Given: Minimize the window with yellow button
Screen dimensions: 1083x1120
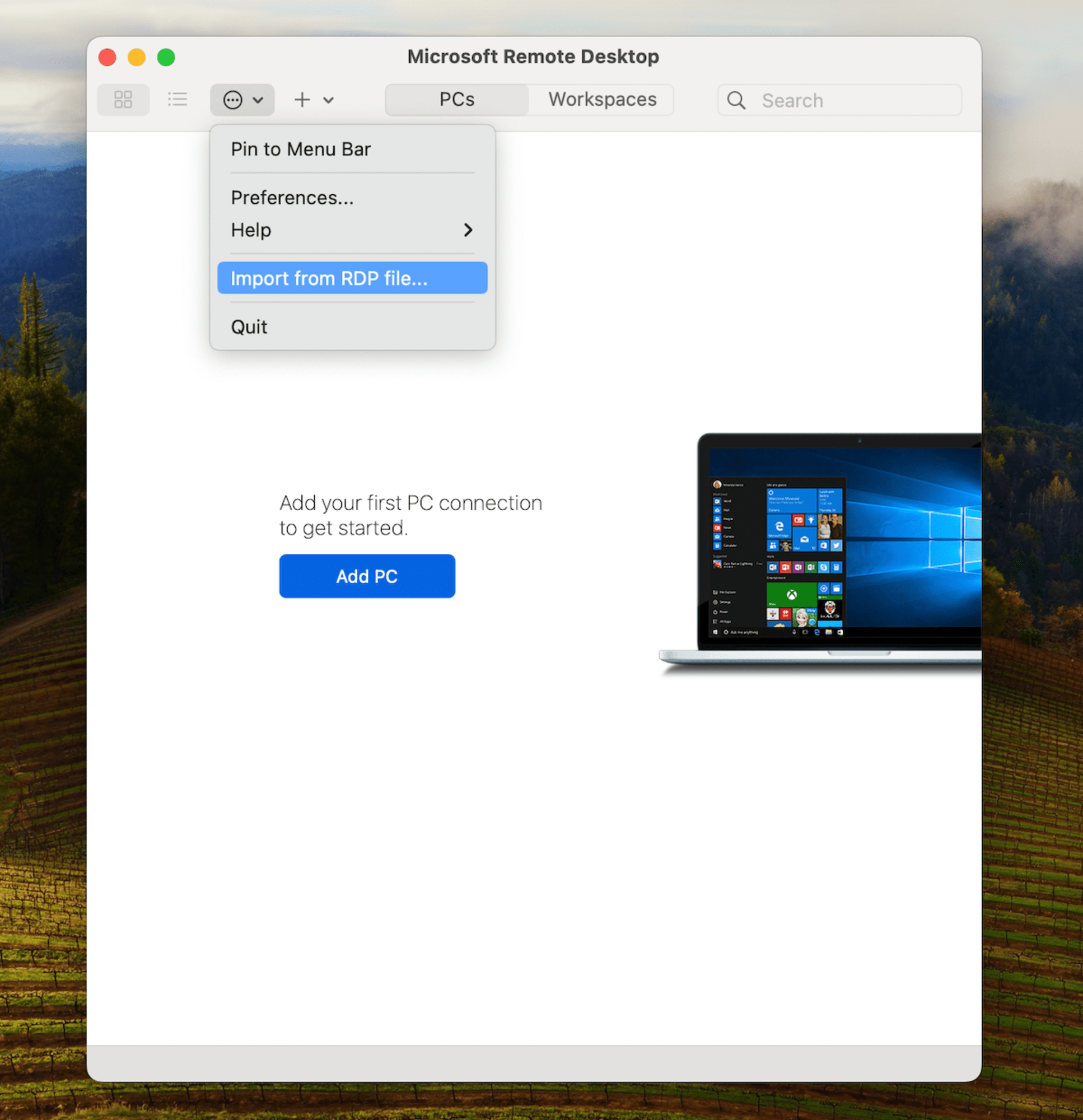Looking at the screenshot, I should 137,57.
